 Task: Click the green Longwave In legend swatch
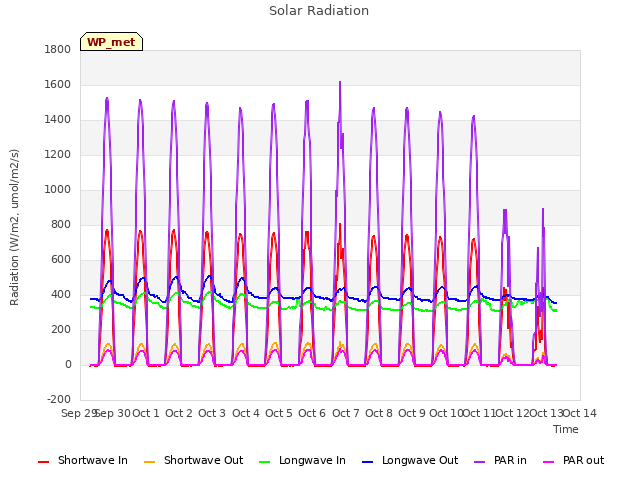pos(264,462)
